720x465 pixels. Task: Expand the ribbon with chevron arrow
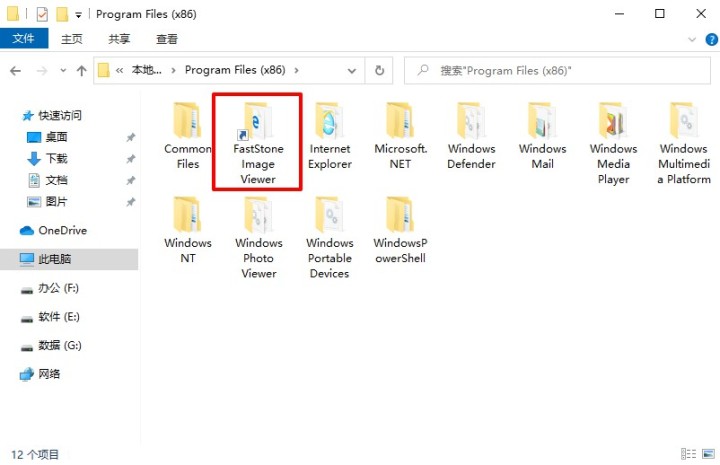point(692,39)
